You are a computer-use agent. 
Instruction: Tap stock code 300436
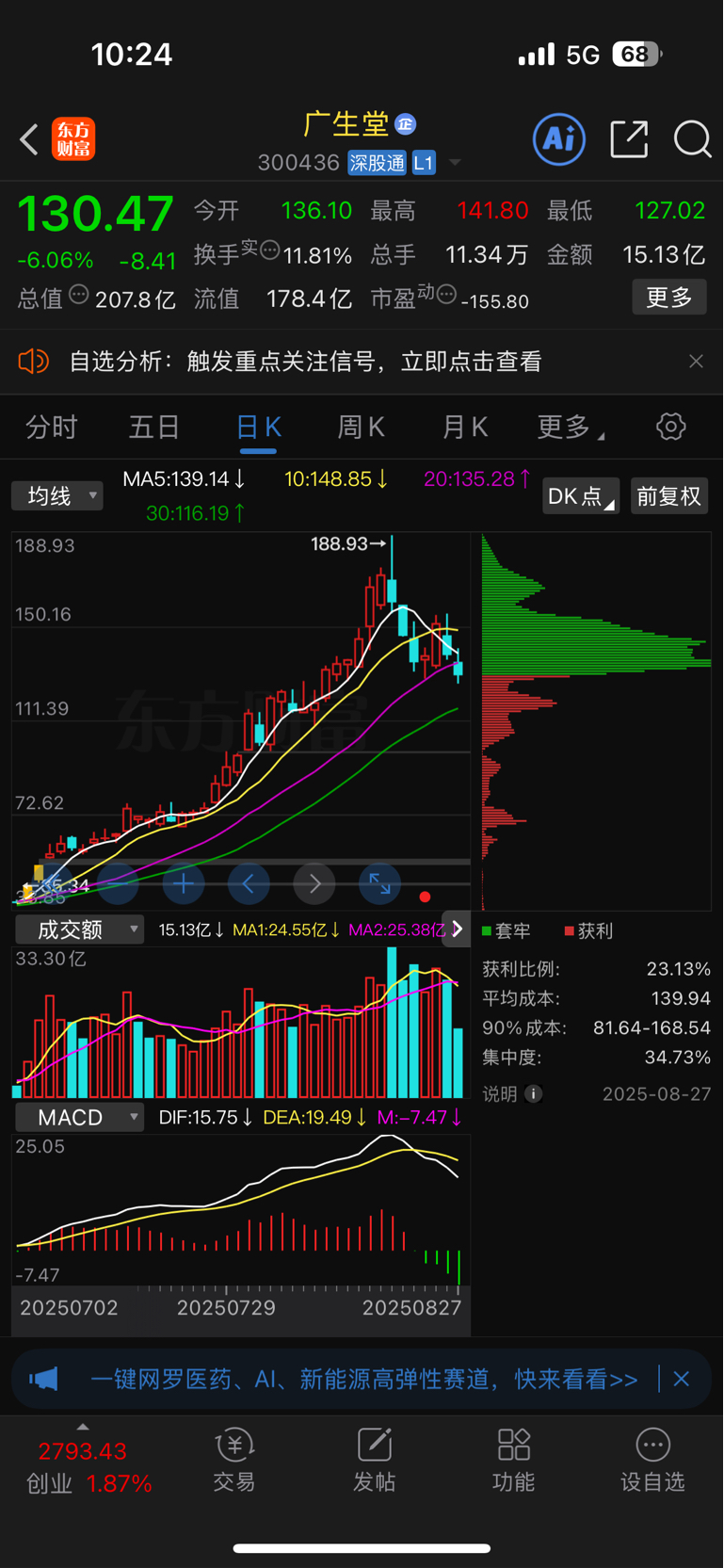298,163
